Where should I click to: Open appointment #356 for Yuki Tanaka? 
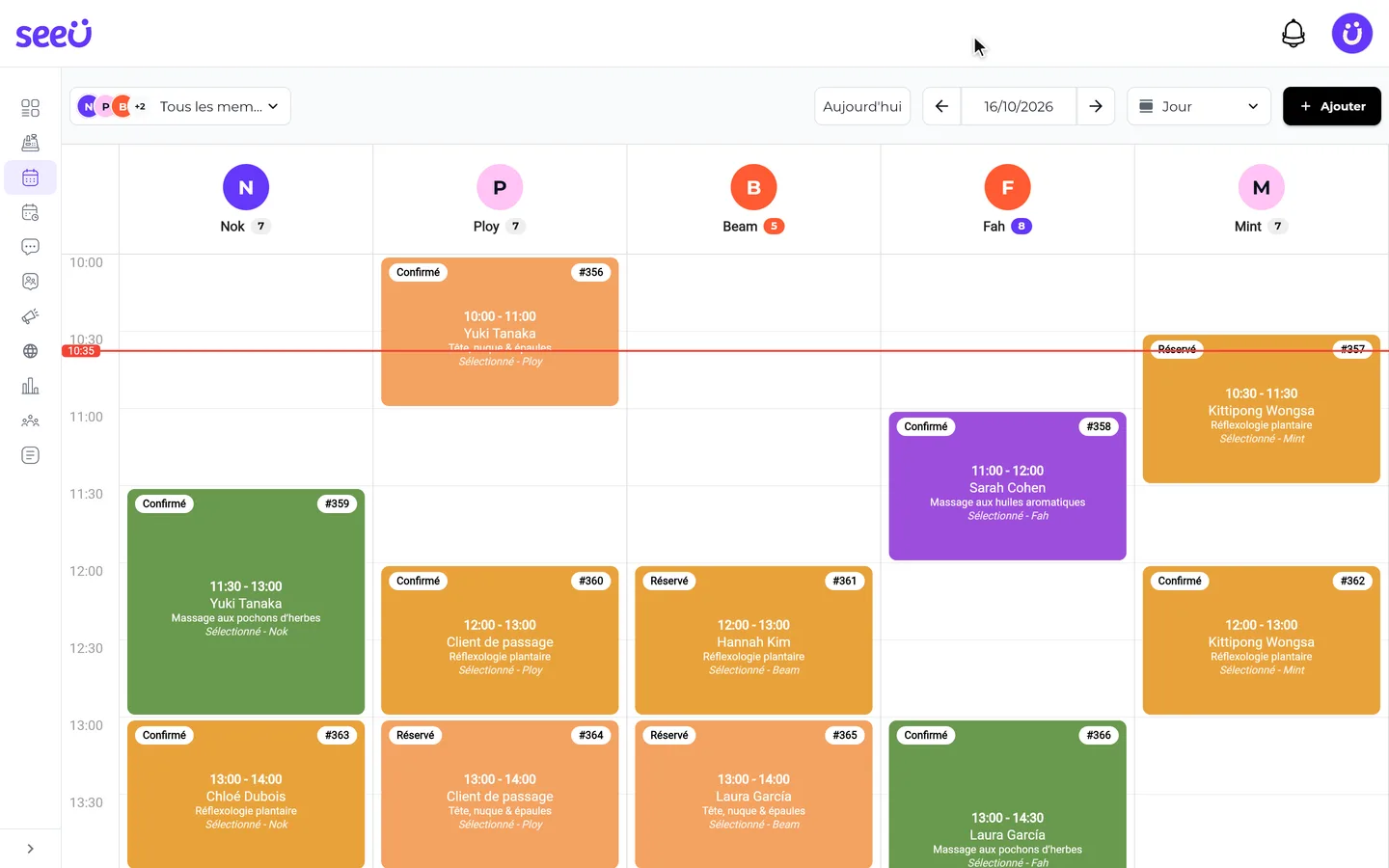coord(500,332)
